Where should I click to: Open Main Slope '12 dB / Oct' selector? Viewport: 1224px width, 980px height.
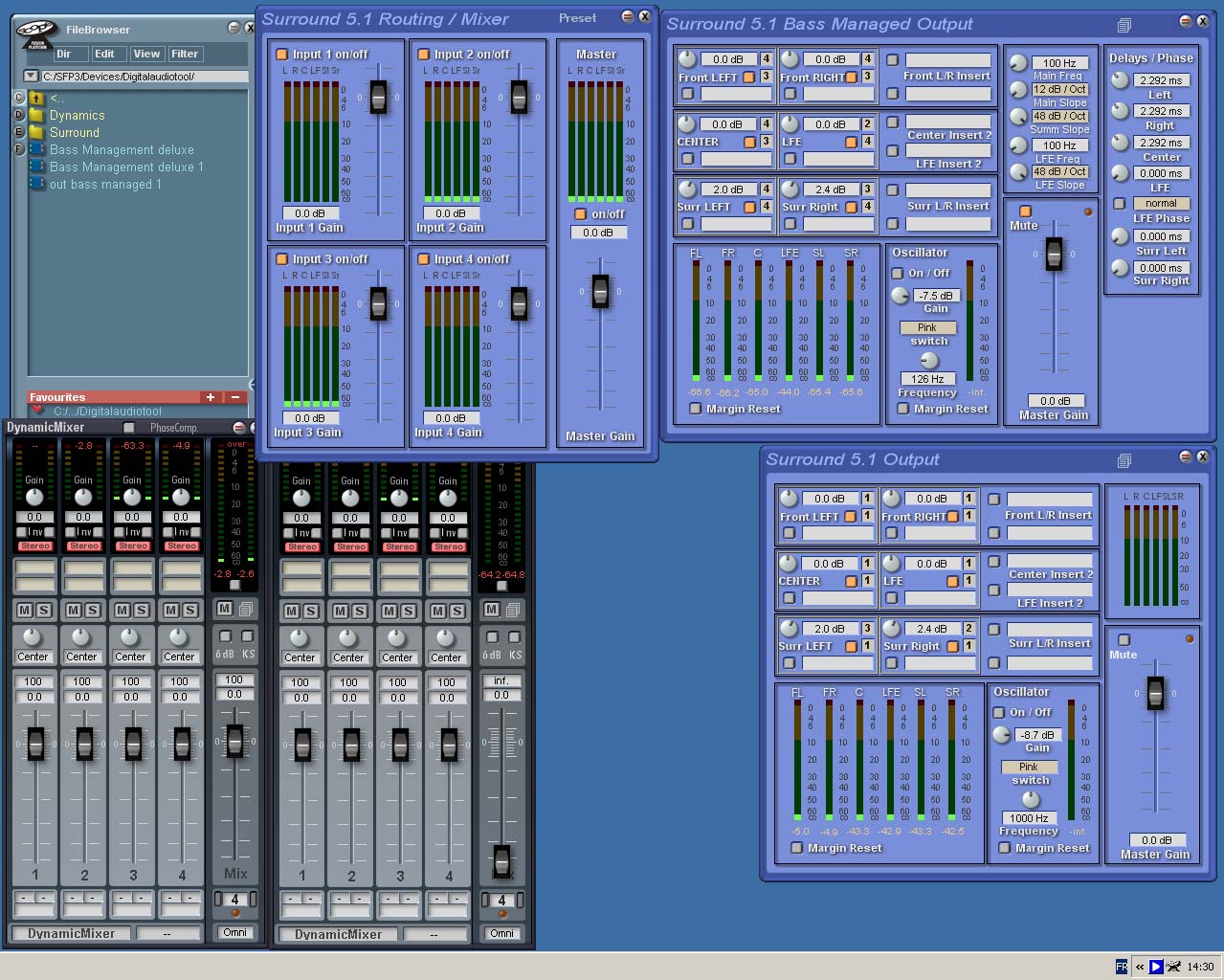click(x=1059, y=89)
